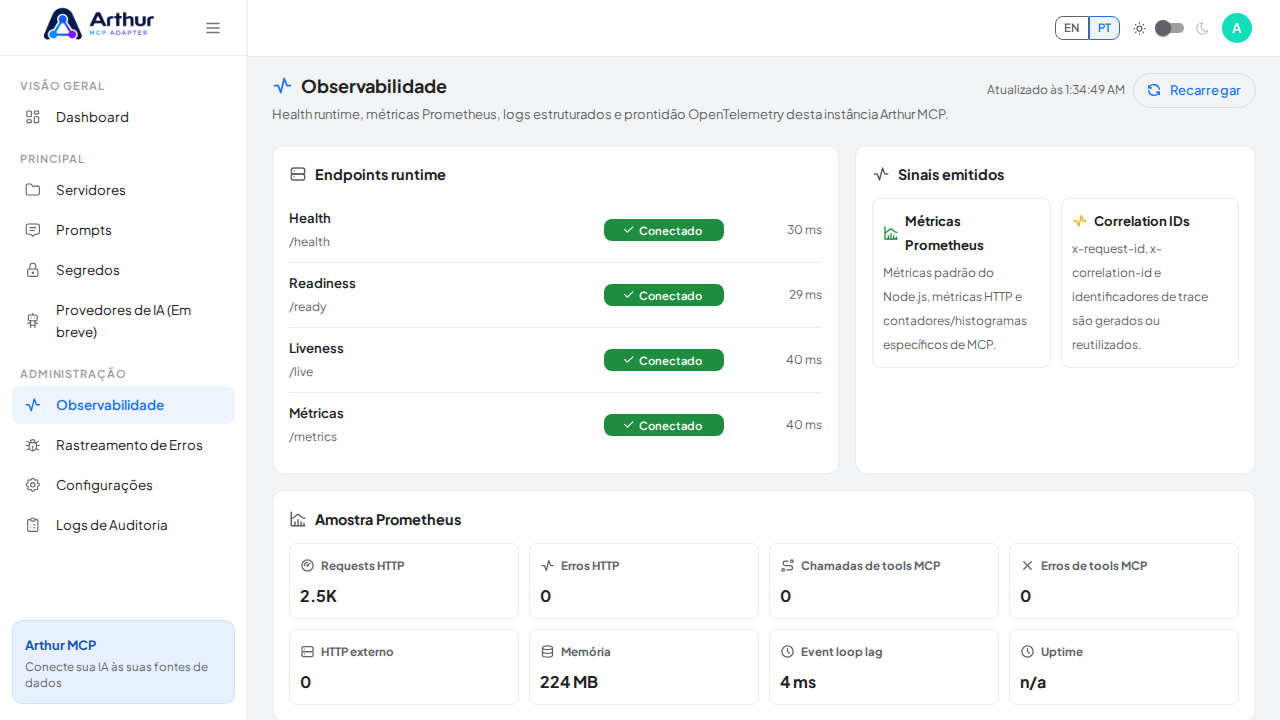1280x720 pixels.
Task: Collapse sidebar with hamburger menu icon
Action: pos(213,28)
